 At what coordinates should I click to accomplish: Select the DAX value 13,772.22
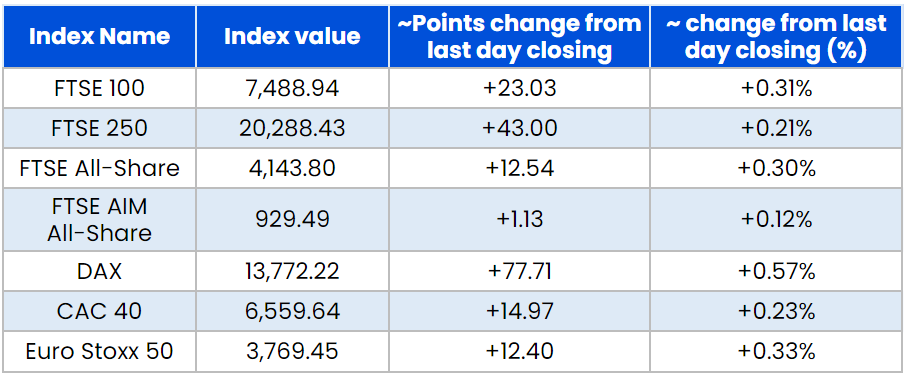click(x=292, y=271)
